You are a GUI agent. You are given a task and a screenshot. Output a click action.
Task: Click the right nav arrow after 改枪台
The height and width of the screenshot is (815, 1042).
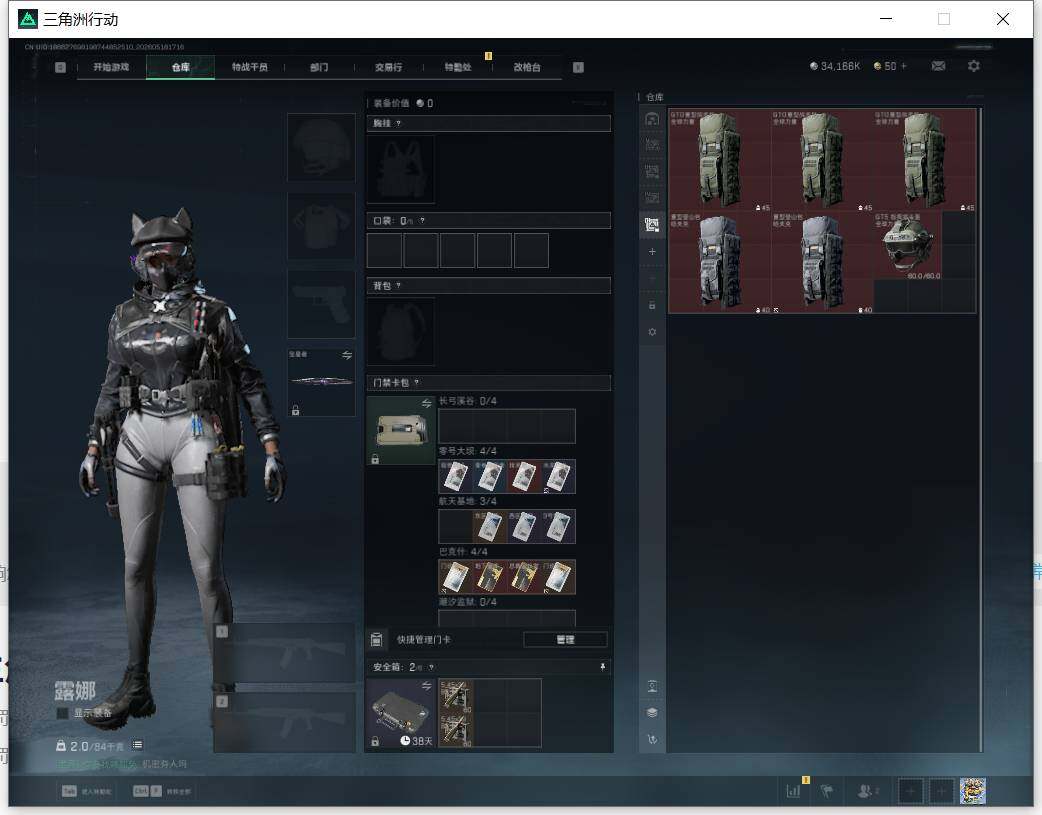tap(578, 67)
